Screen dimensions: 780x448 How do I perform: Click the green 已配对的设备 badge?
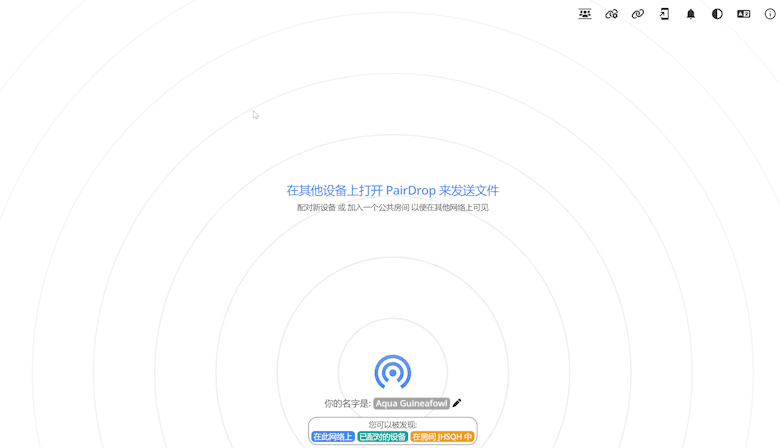pos(382,437)
